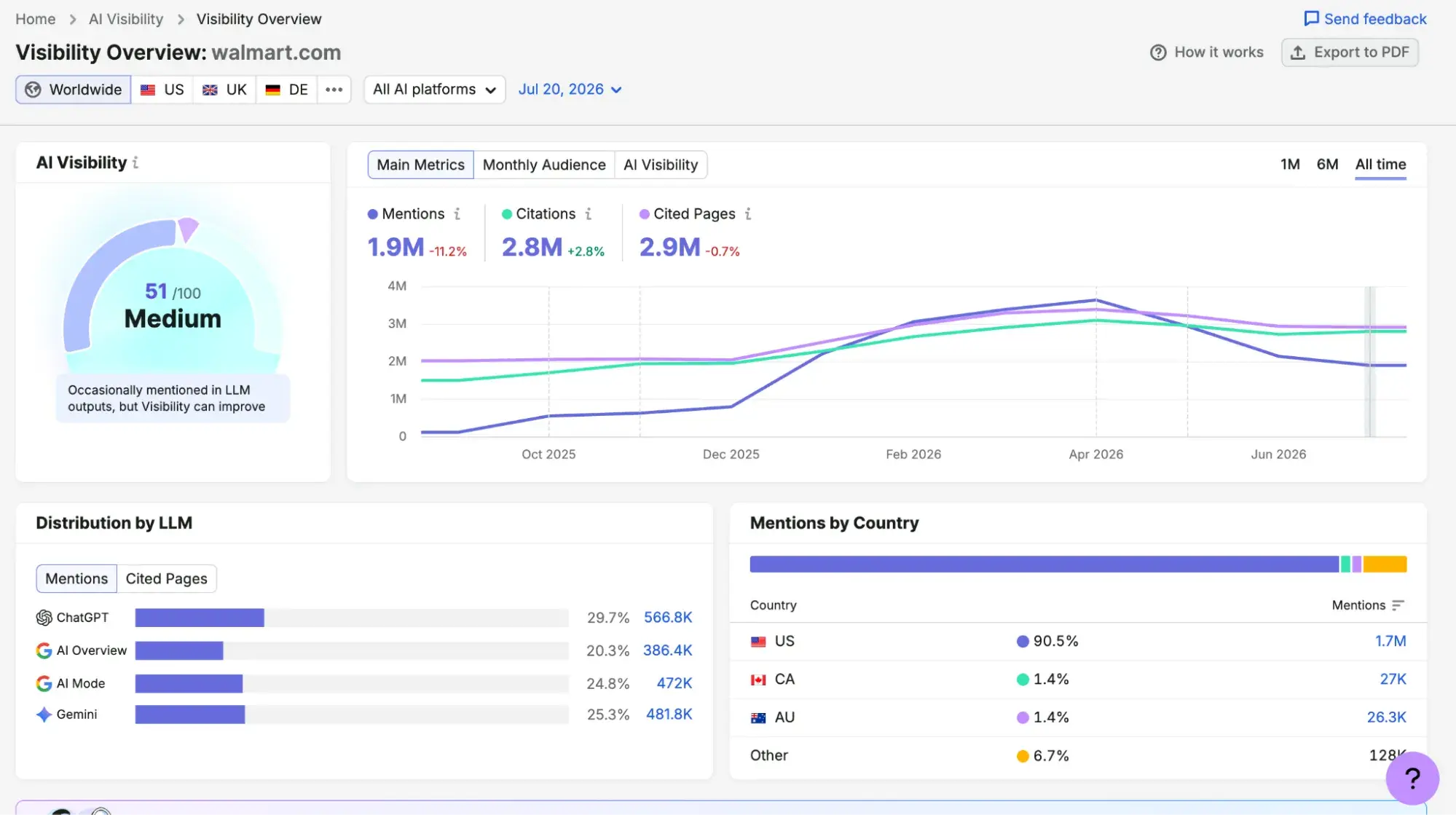This screenshot has width=1456, height=815.
Task: Click the Worldwide globe icon
Action: [33, 90]
